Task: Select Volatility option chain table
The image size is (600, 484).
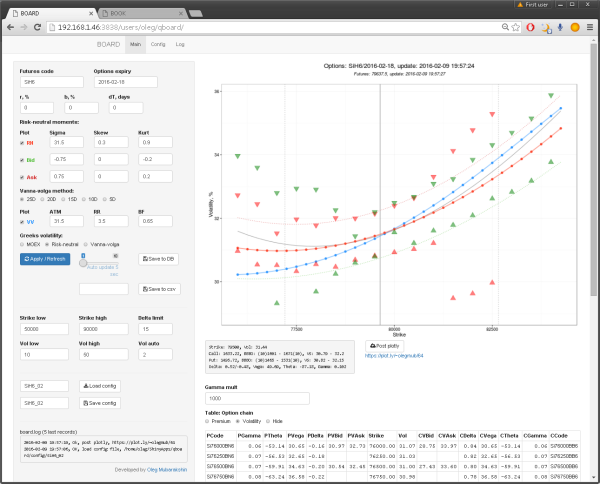Action: (238, 421)
